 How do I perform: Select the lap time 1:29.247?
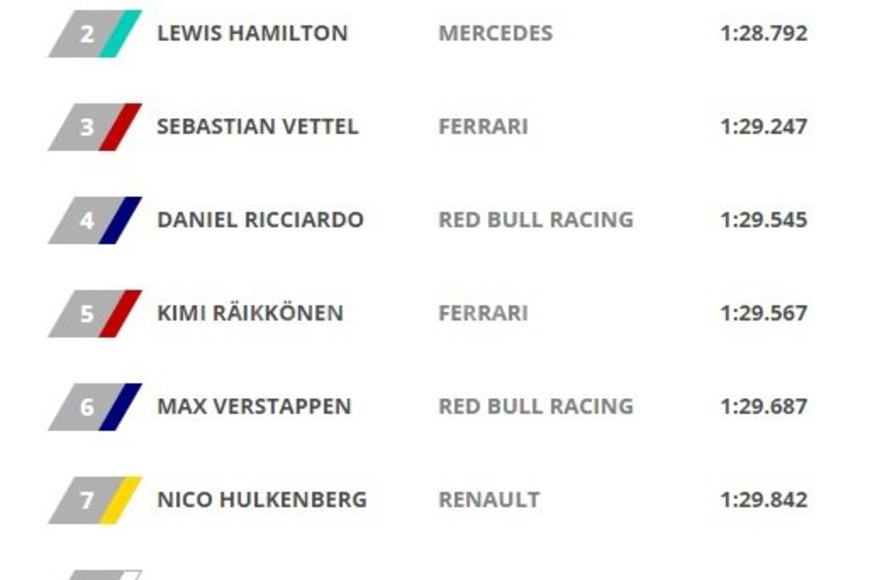(763, 127)
